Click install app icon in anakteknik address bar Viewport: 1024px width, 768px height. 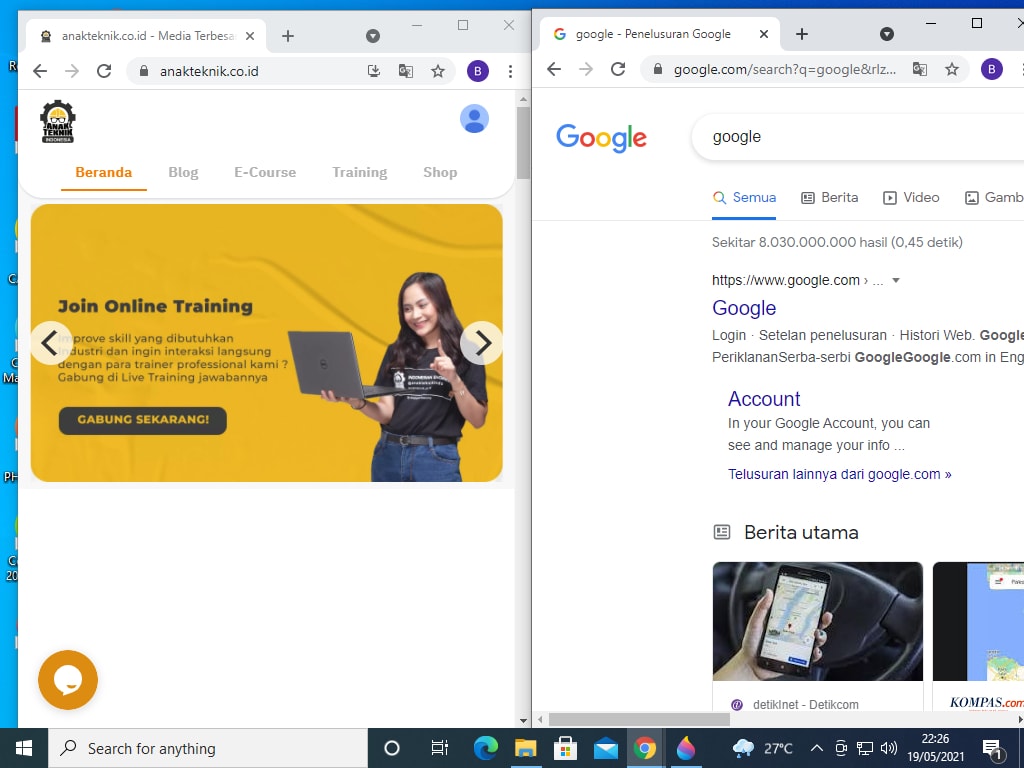tap(374, 71)
